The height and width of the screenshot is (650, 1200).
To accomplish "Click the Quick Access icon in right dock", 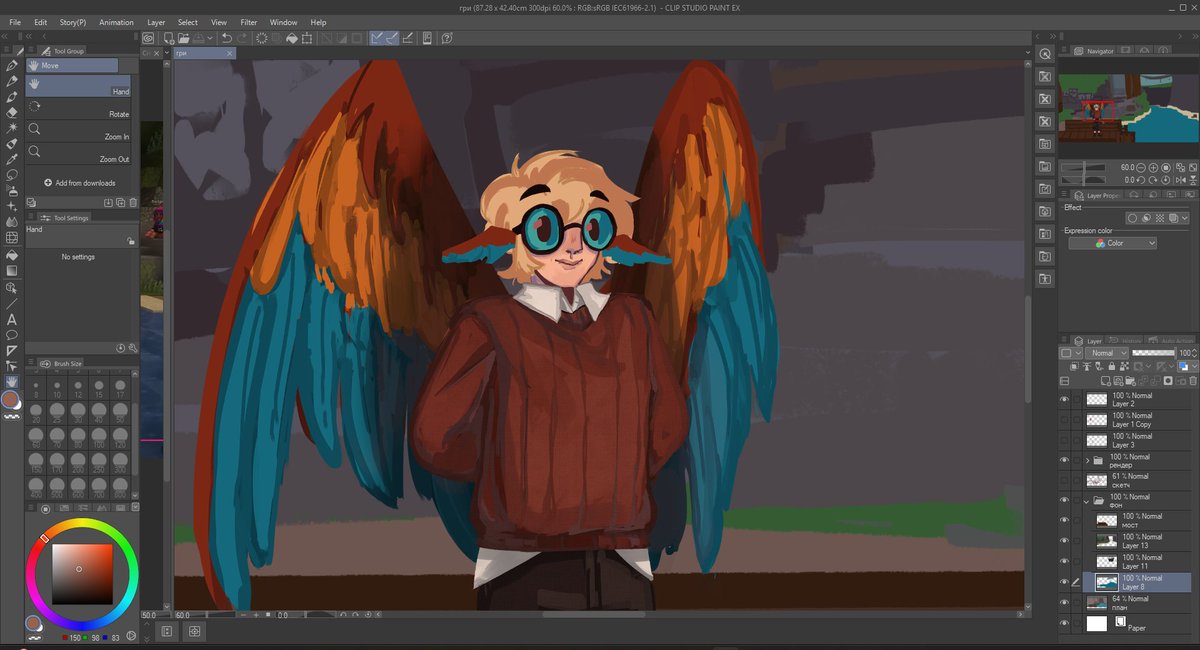I will coord(1045,54).
